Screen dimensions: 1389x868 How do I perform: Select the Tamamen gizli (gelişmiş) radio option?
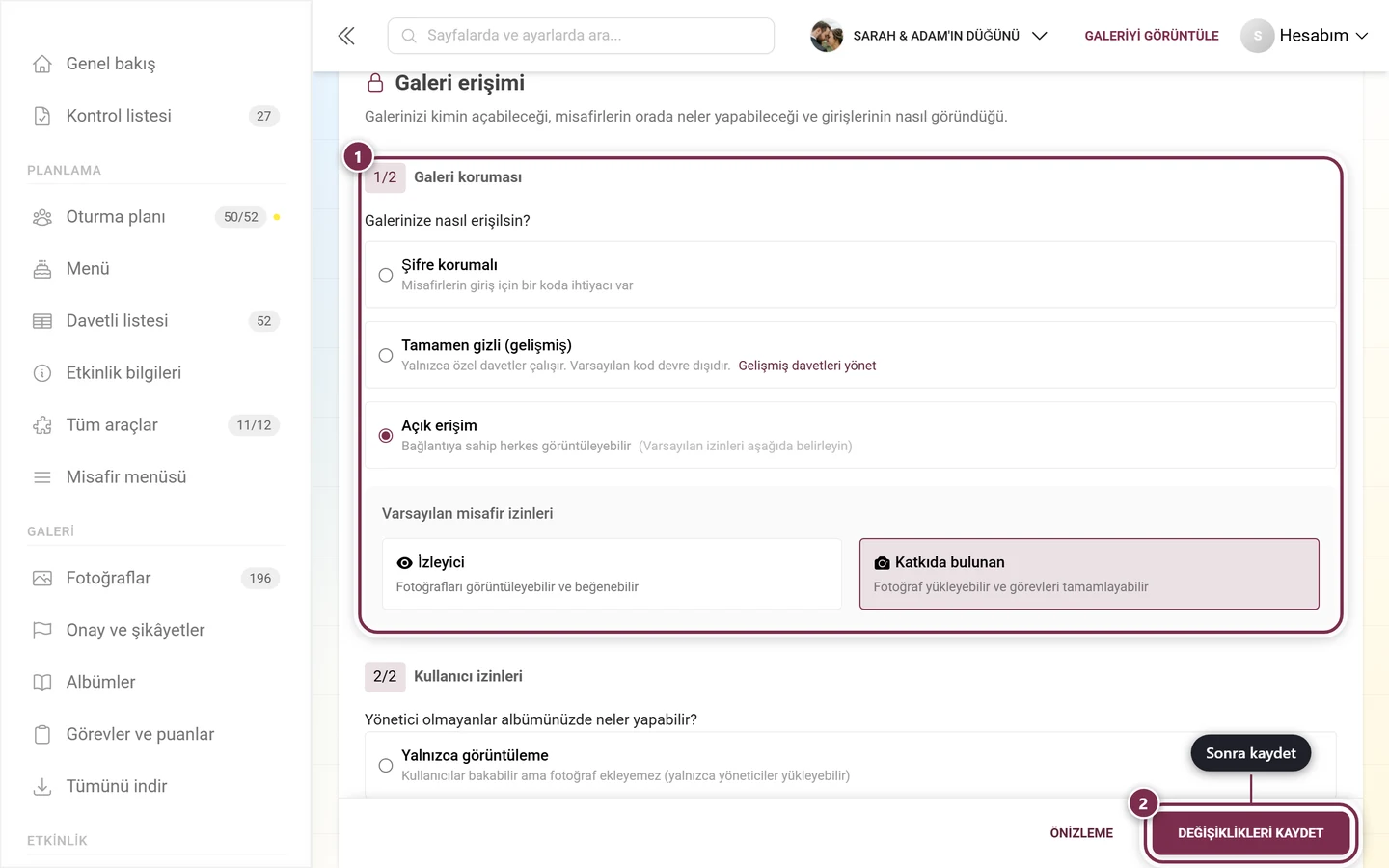pos(386,355)
